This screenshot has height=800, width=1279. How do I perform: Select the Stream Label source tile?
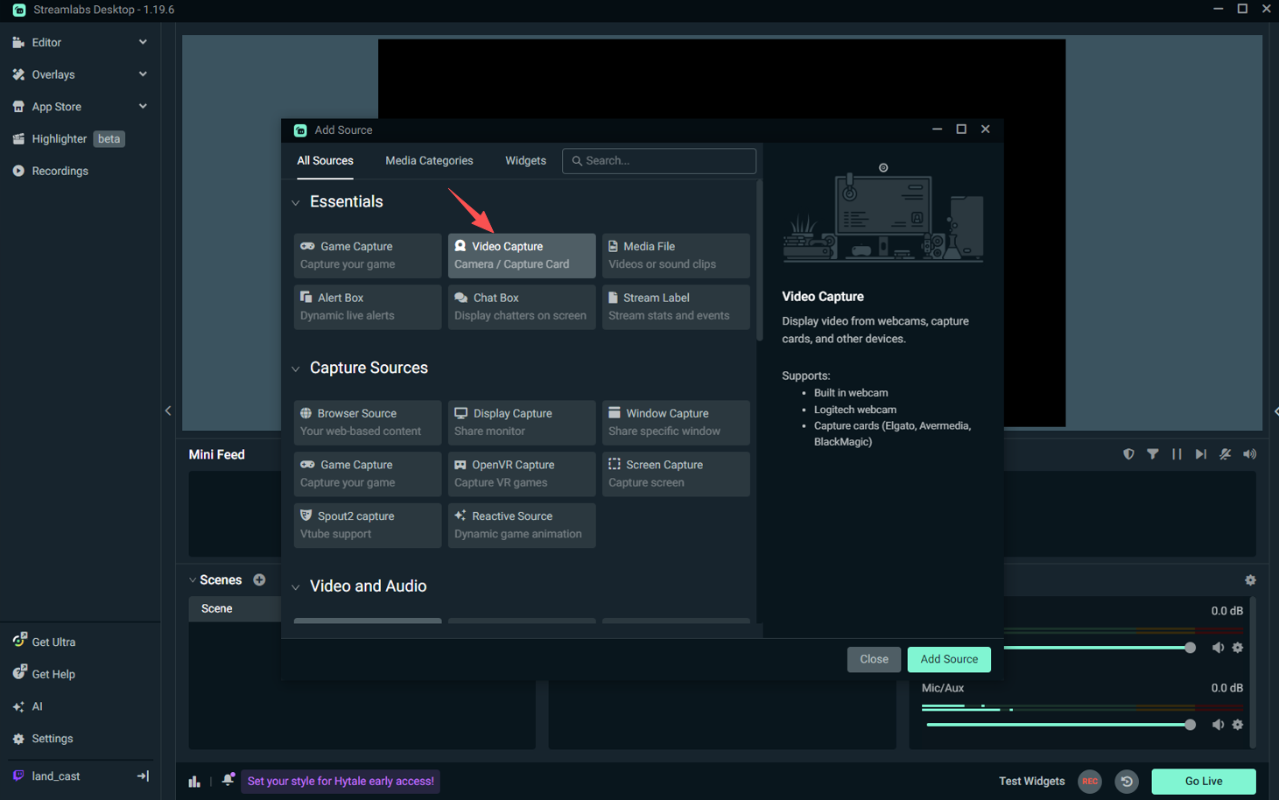pyautogui.click(x=676, y=307)
